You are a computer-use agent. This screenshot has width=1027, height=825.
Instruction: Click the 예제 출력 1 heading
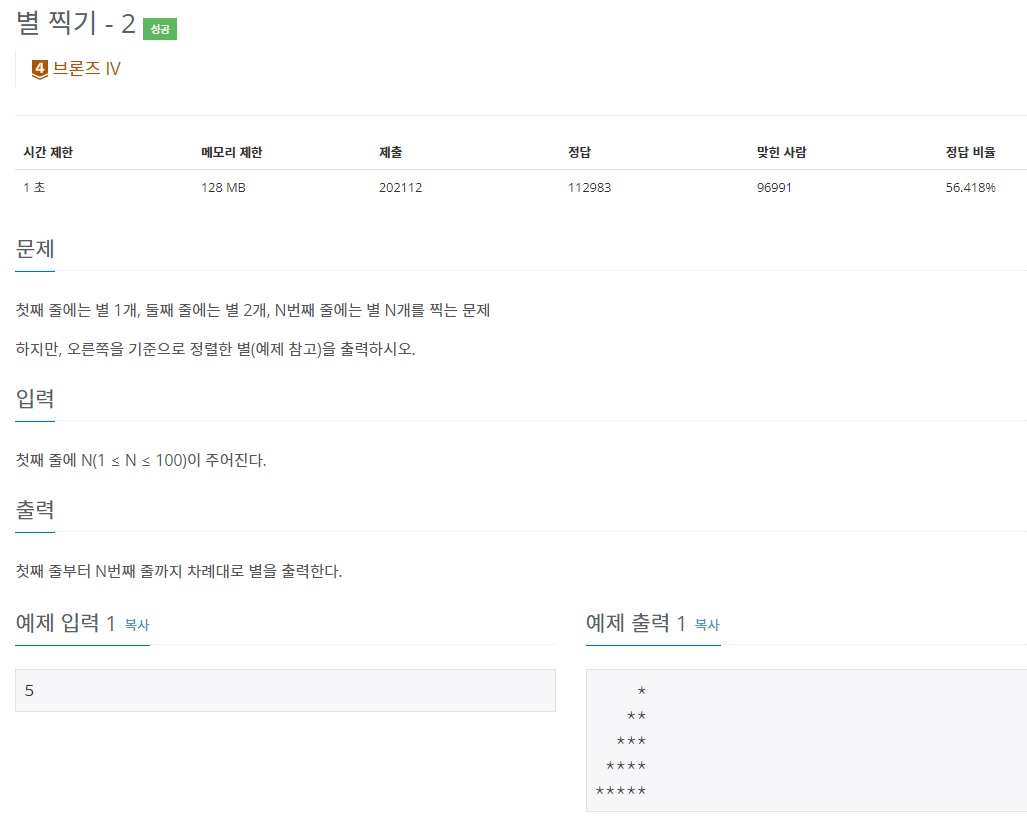[634, 622]
